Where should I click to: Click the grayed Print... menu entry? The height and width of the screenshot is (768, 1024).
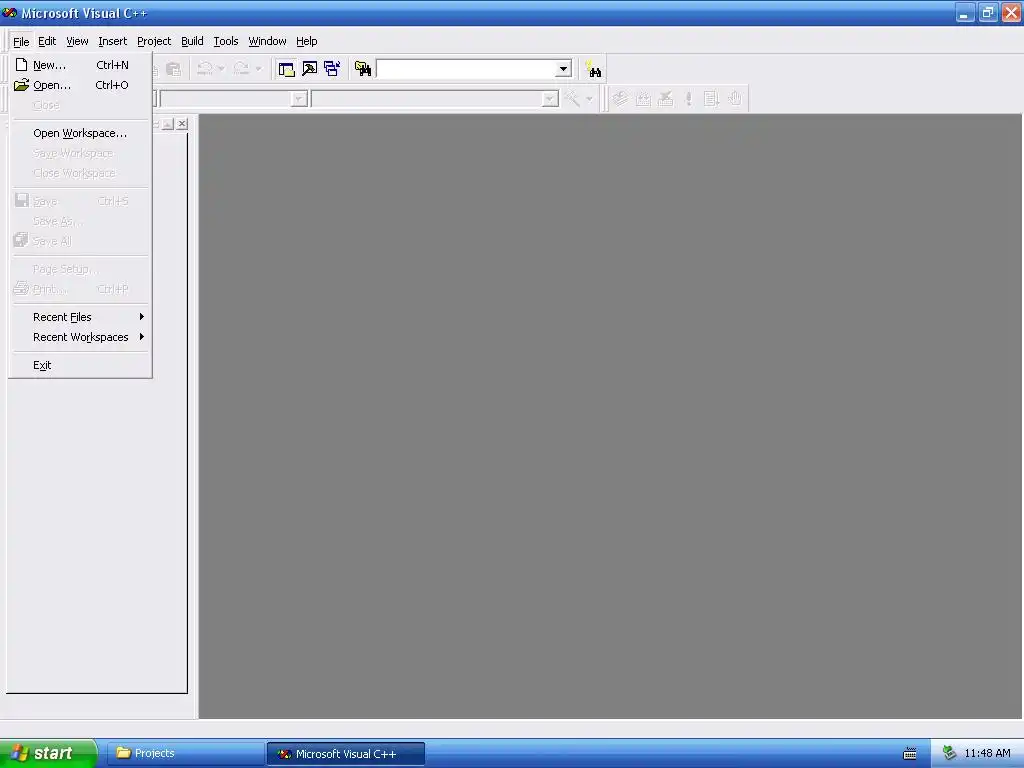point(80,289)
